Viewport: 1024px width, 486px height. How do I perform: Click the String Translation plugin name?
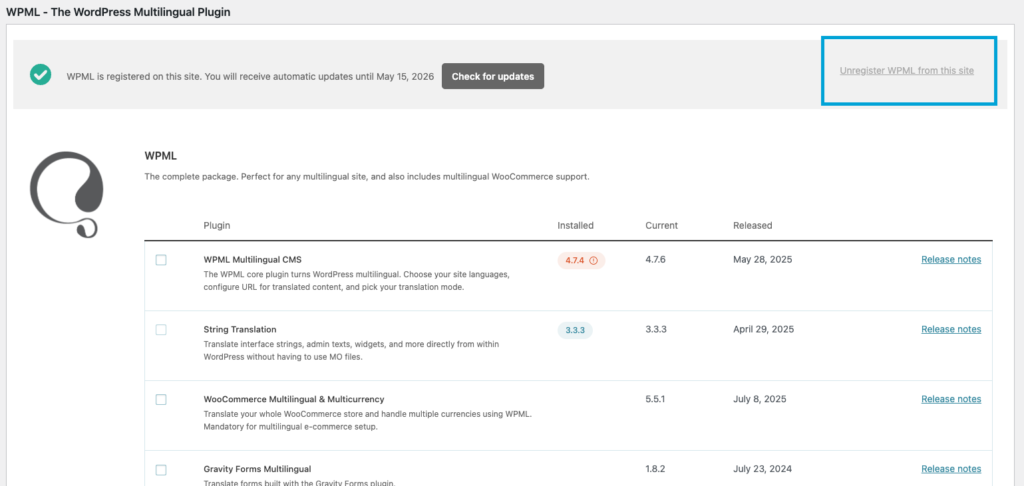point(240,329)
